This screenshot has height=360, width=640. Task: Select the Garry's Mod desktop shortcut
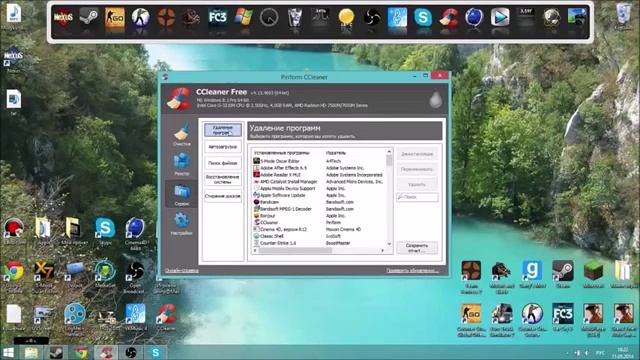click(532, 274)
